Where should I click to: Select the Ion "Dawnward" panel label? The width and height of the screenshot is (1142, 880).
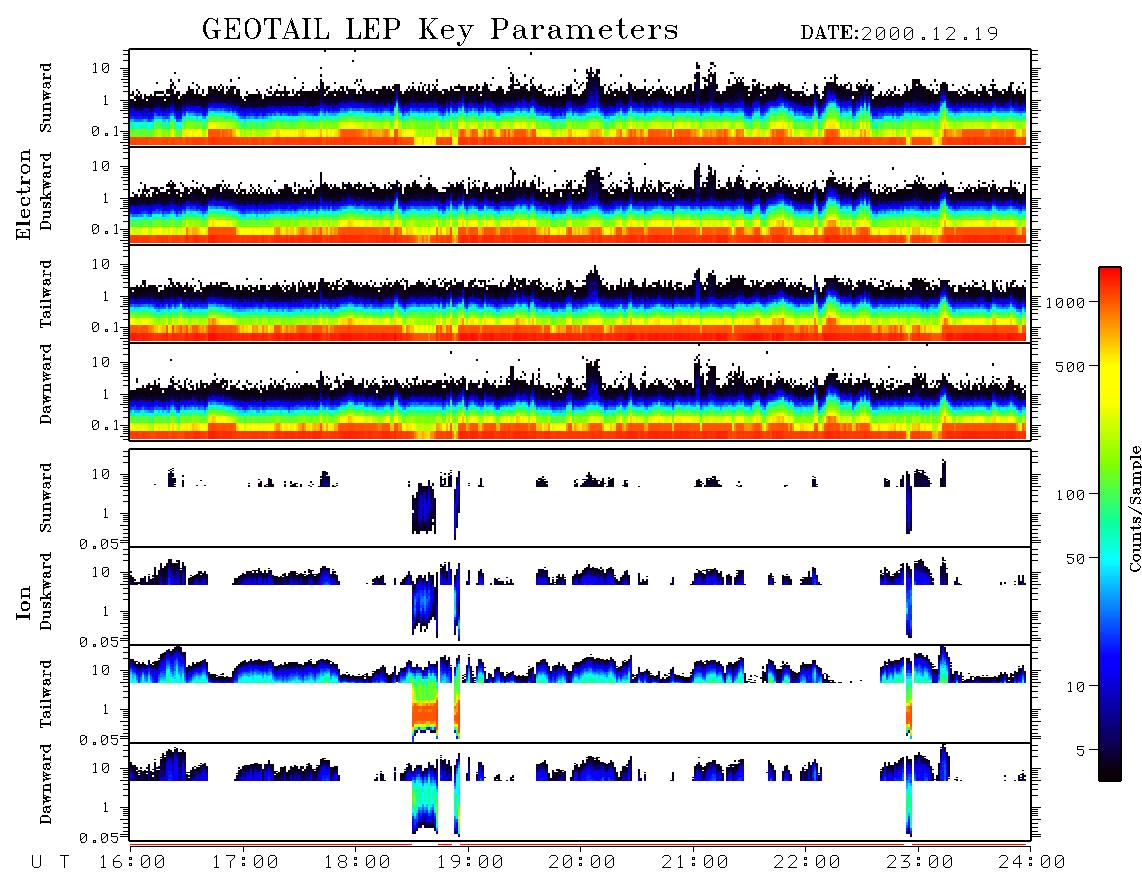click(46, 784)
